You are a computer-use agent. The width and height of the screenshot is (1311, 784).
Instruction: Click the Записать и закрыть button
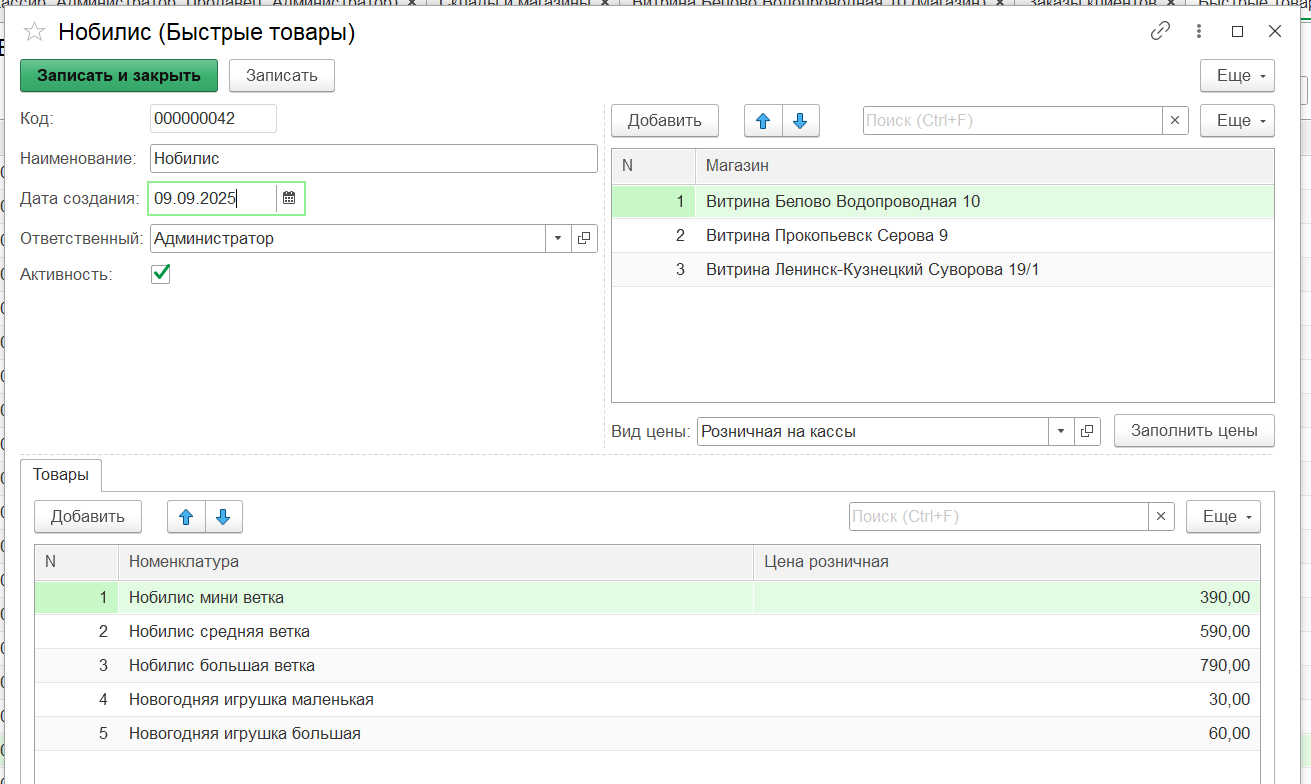[x=119, y=76]
